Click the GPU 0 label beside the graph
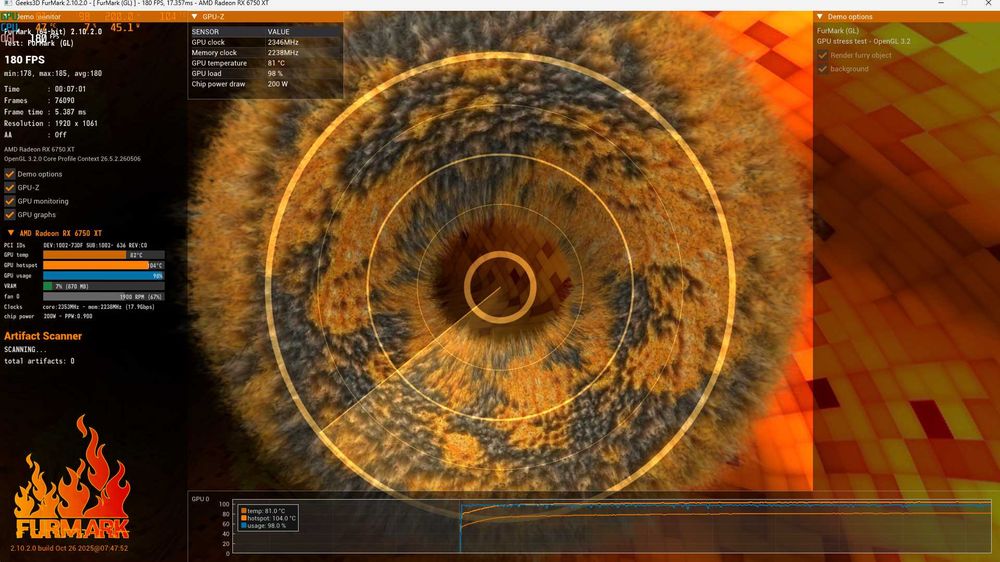Viewport: 1000px width, 562px height. point(200,499)
